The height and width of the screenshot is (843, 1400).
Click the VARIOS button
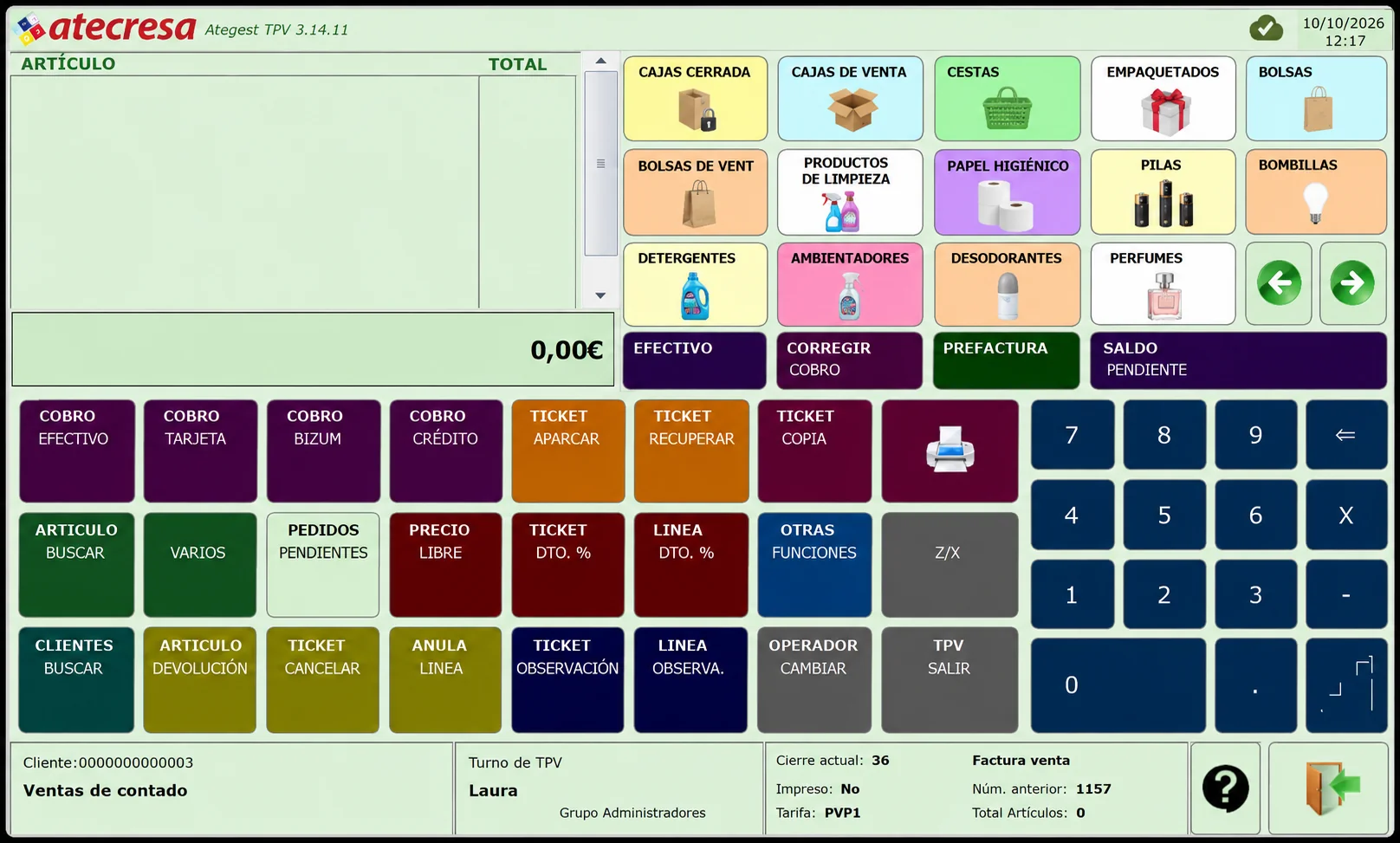point(199,565)
